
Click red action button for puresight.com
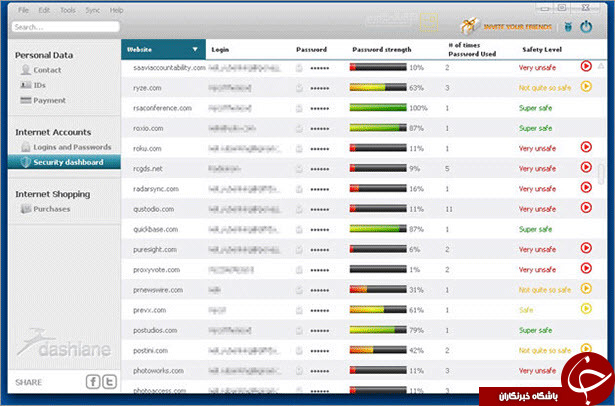(586, 248)
